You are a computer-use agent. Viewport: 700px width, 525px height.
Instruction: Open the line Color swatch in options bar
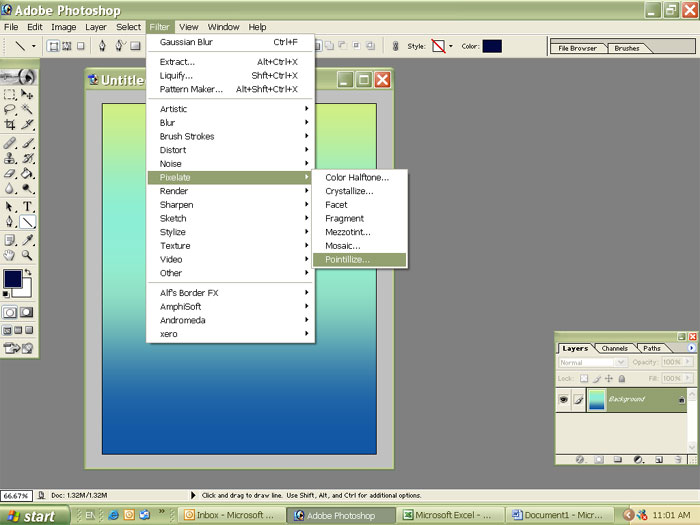pos(492,46)
